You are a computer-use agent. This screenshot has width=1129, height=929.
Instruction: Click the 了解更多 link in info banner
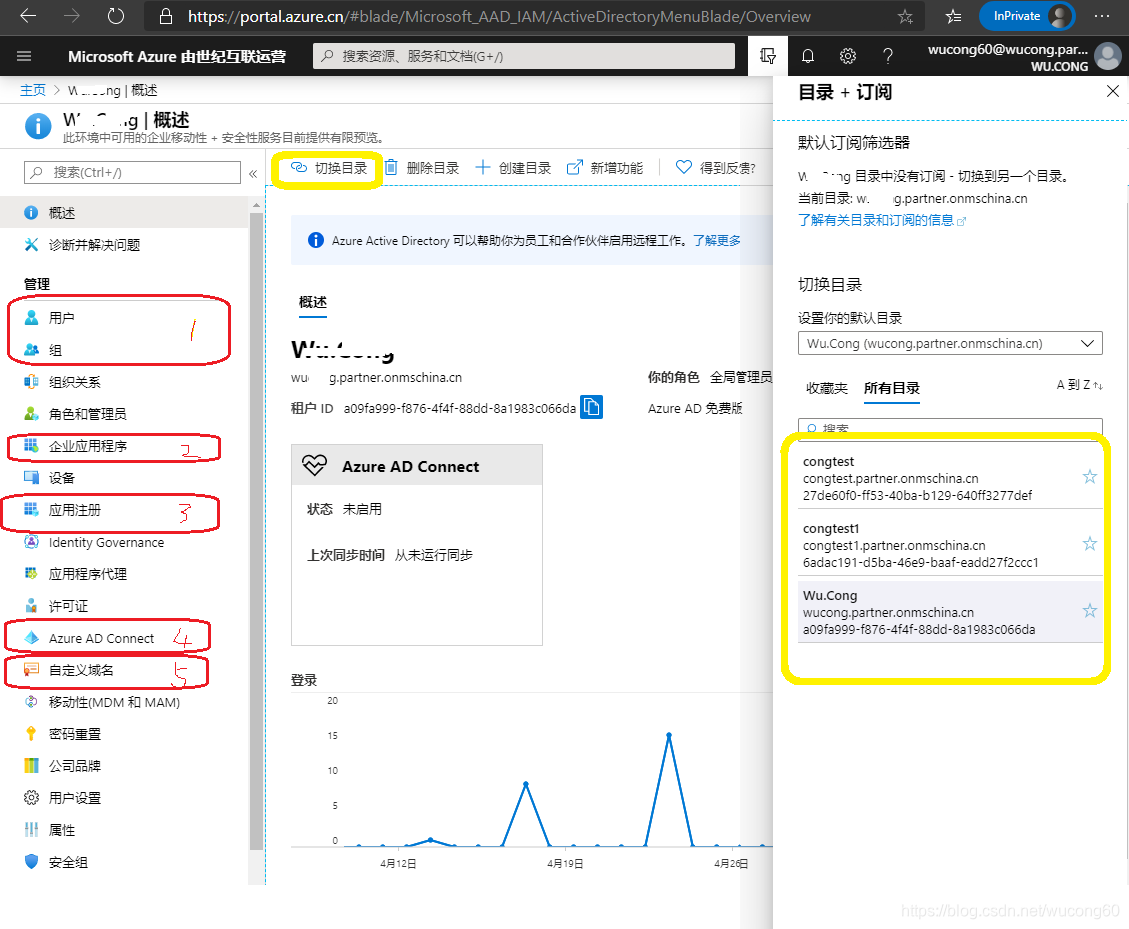(x=716, y=241)
